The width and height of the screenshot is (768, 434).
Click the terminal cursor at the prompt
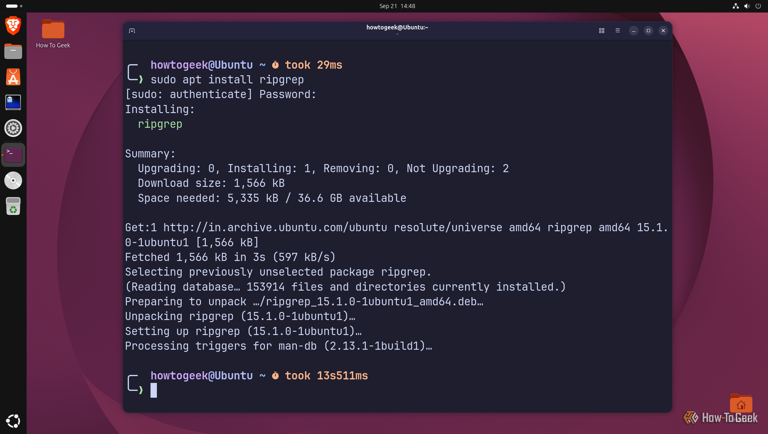click(x=154, y=390)
